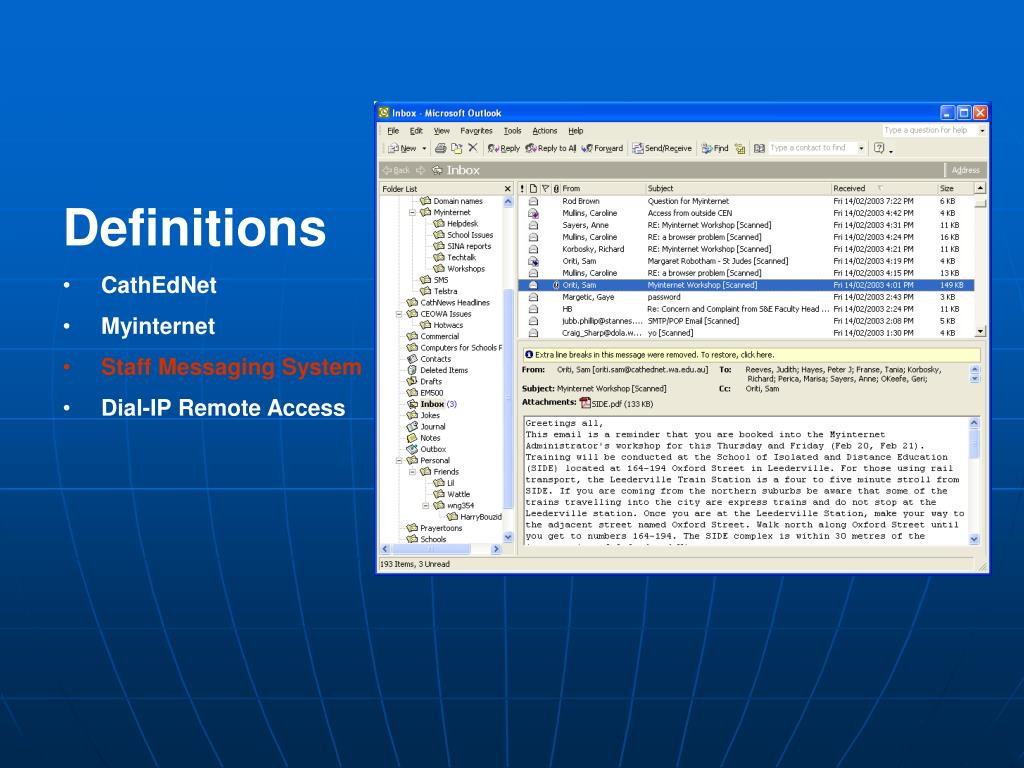Click the Reply to All button
1024x768 pixels.
tap(551, 148)
